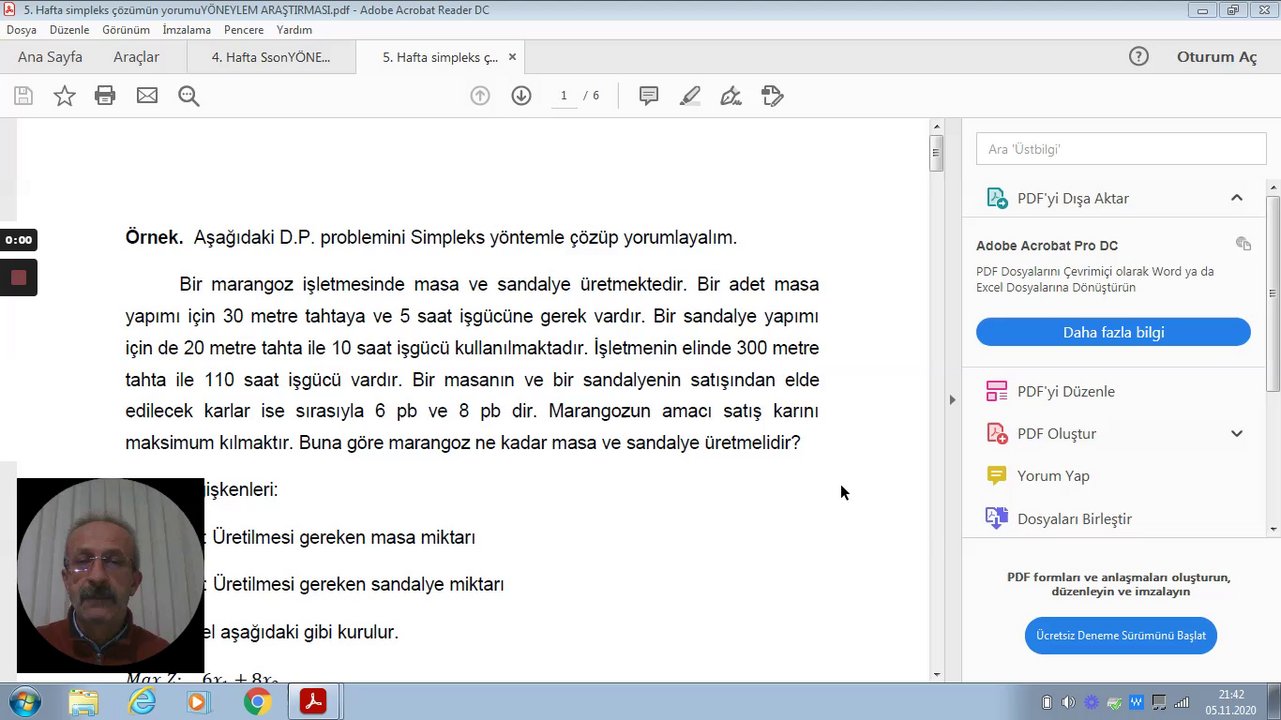Send file by email envelope icon
This screenshot has height=720, width=1281.
click(147, 96)
